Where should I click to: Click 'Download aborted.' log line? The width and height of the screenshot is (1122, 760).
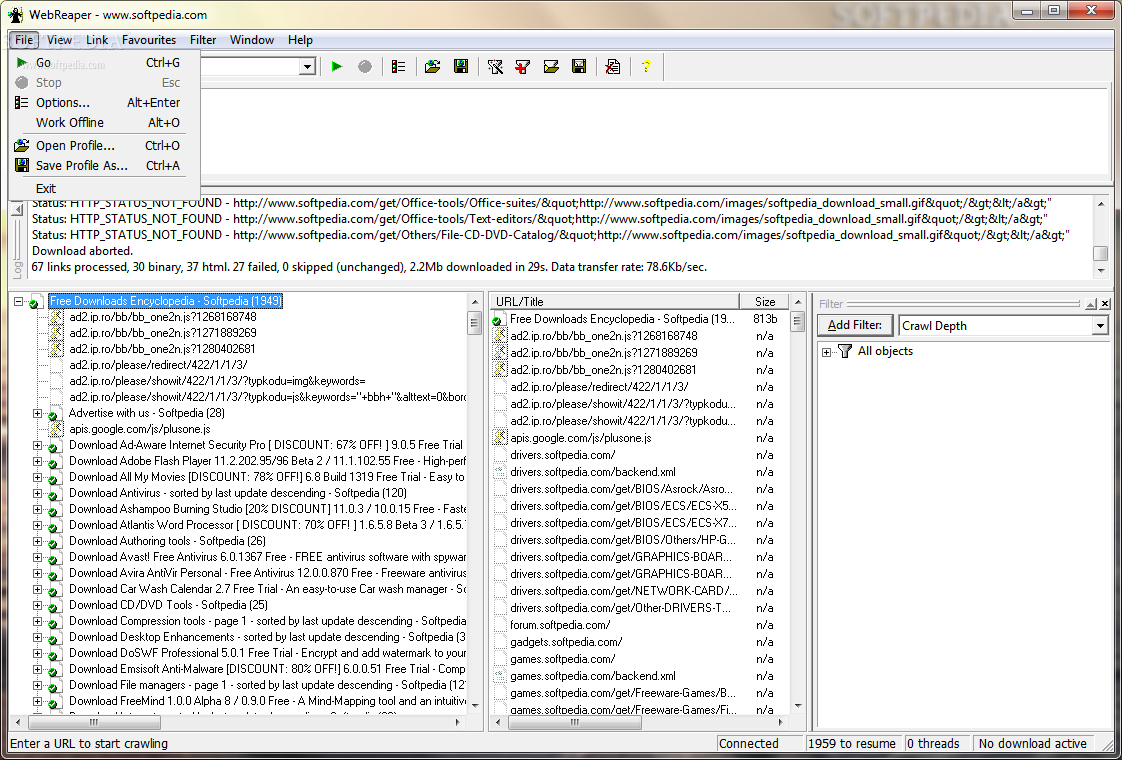pos(82,251)
